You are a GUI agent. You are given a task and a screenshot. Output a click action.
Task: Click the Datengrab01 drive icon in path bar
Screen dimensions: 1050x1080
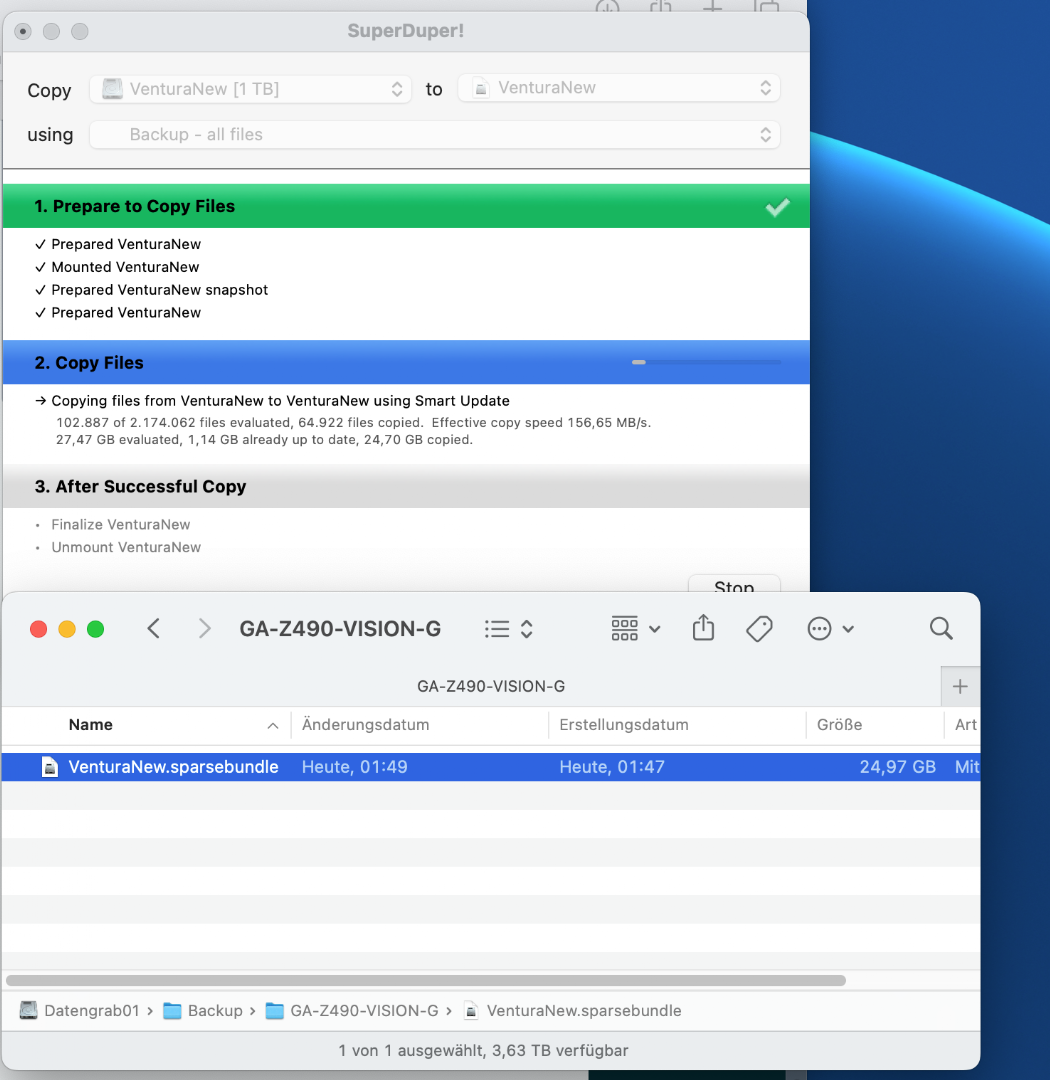[x=28, y=1010]
